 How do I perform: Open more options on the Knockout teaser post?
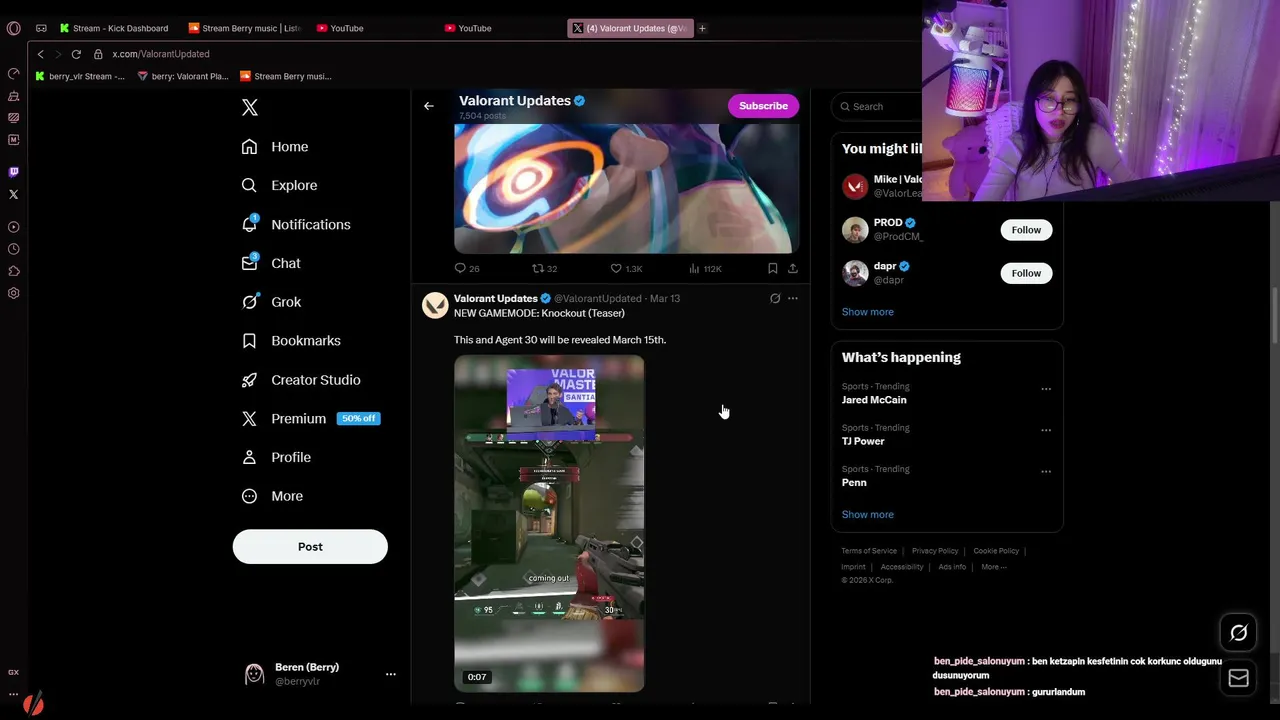[x=793, y=298]
